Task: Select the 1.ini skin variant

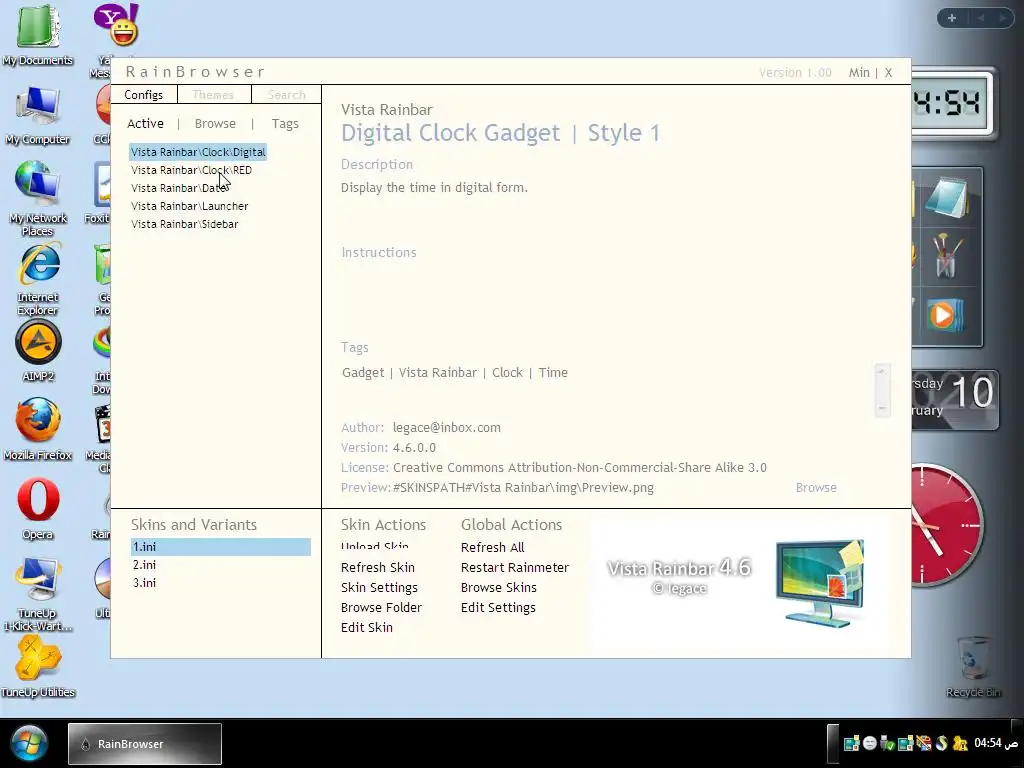Action: pyautogui.click(x=221, y=547)
